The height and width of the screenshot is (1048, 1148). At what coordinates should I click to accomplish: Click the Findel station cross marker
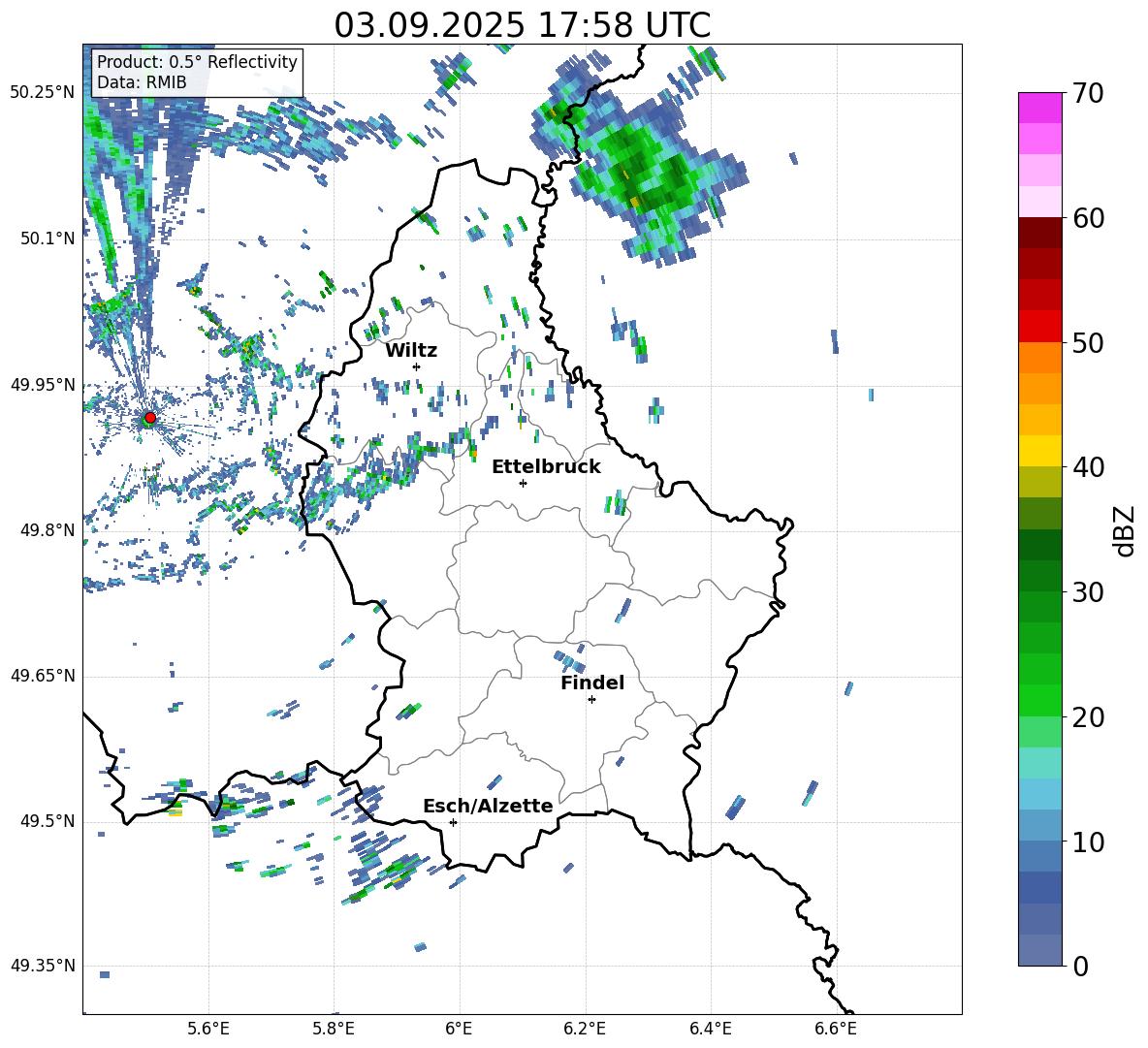click(591, 700)
